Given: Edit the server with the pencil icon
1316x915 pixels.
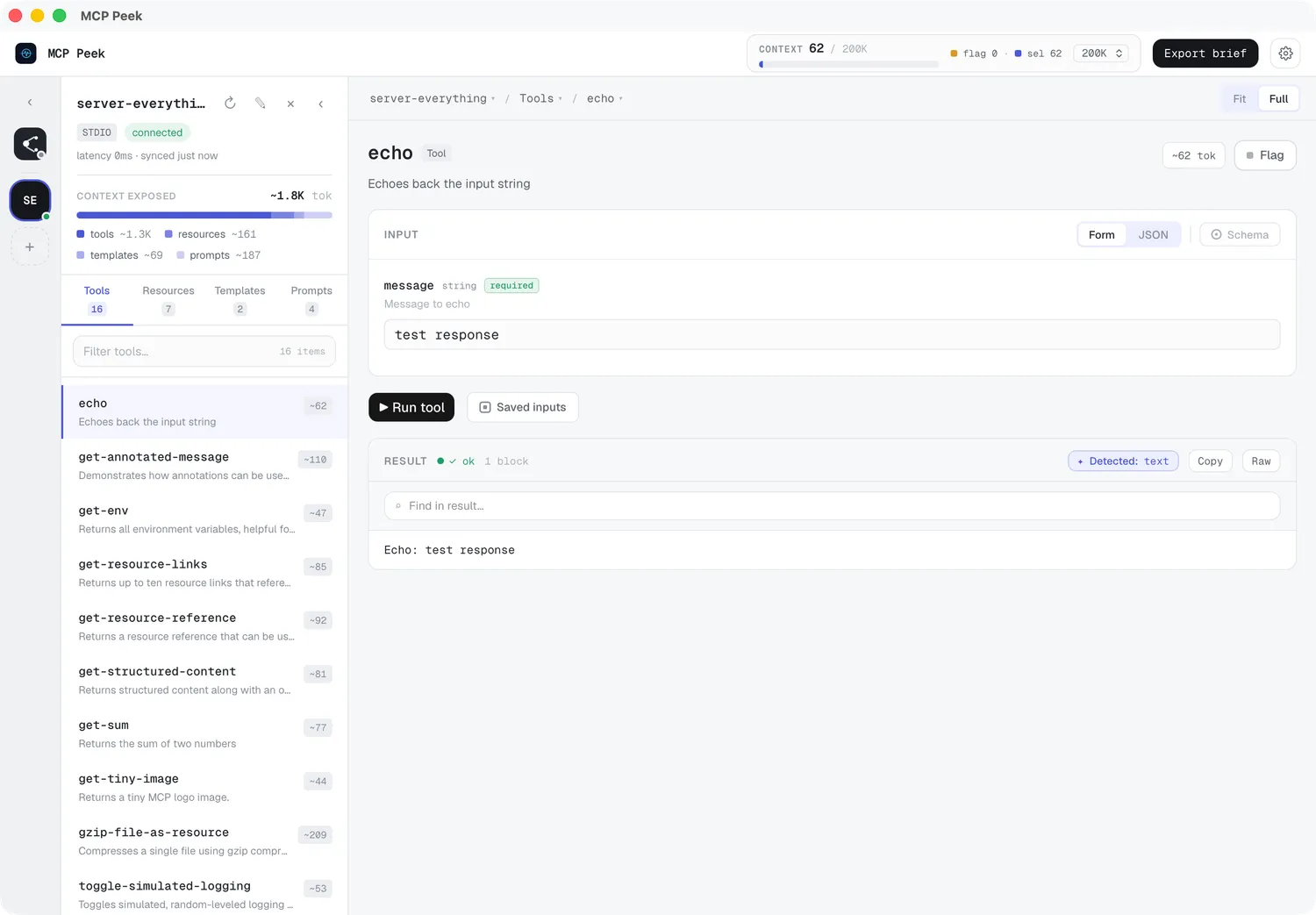Looking at the screenshot, I should (x=261, y=104).
